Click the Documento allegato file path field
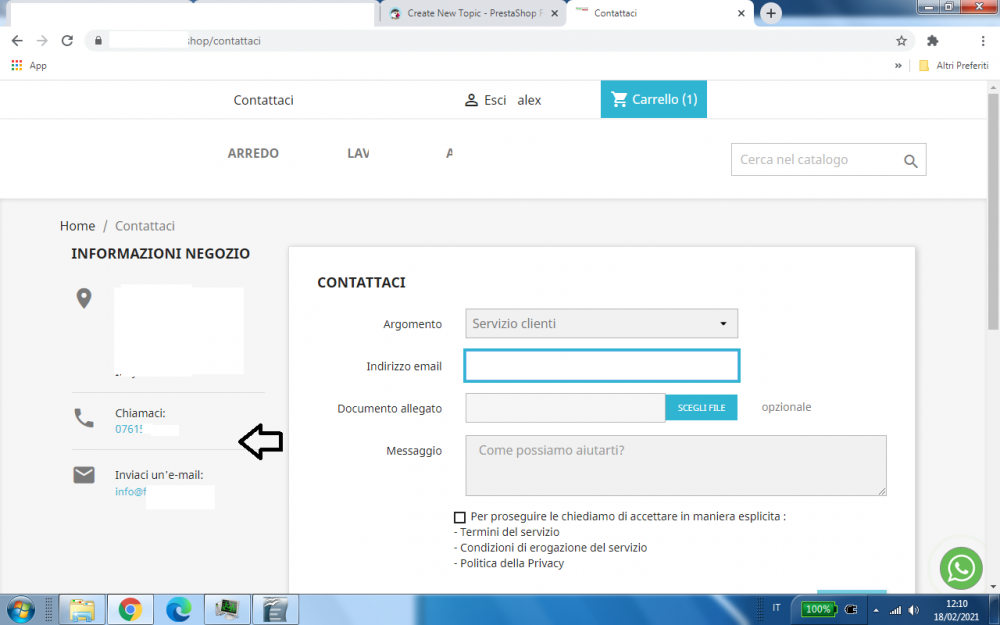 (x=565, y=408)
